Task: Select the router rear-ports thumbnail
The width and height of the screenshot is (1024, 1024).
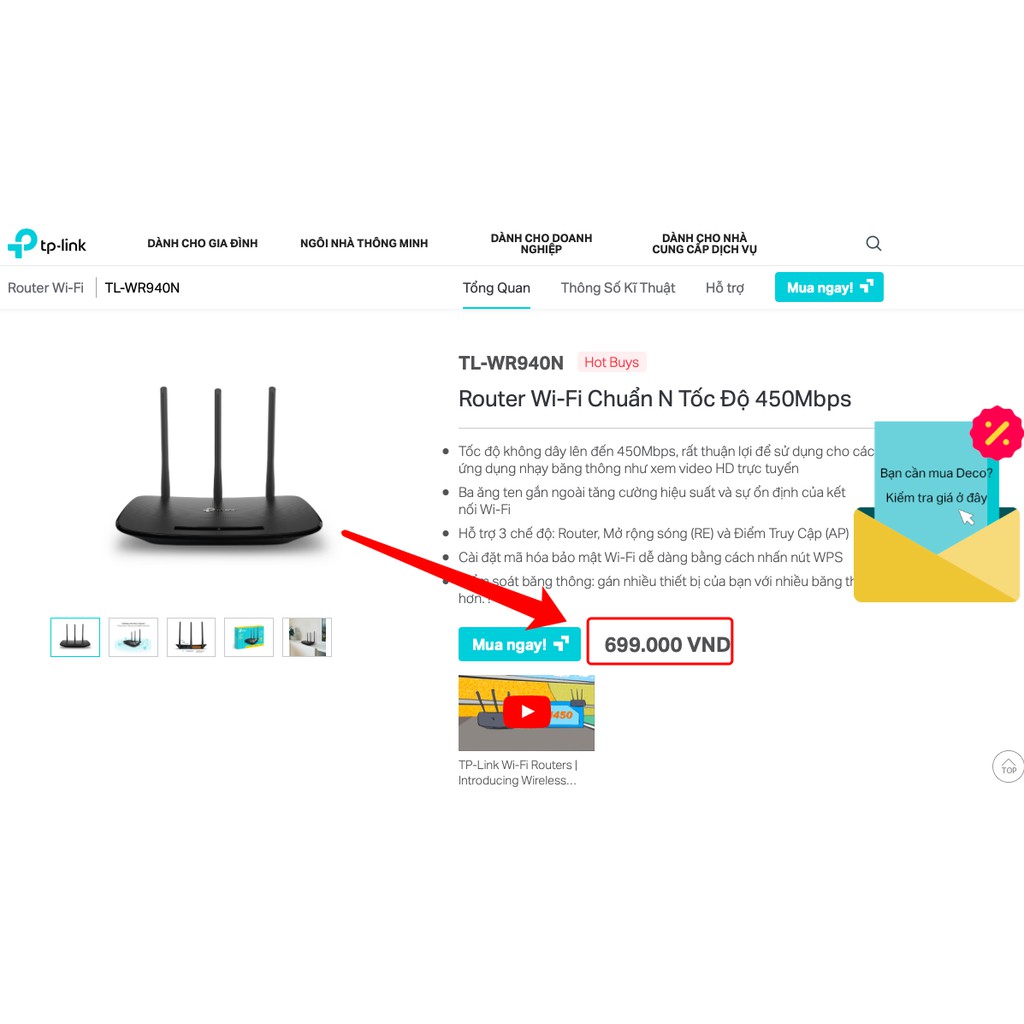Action: (191, 637)
